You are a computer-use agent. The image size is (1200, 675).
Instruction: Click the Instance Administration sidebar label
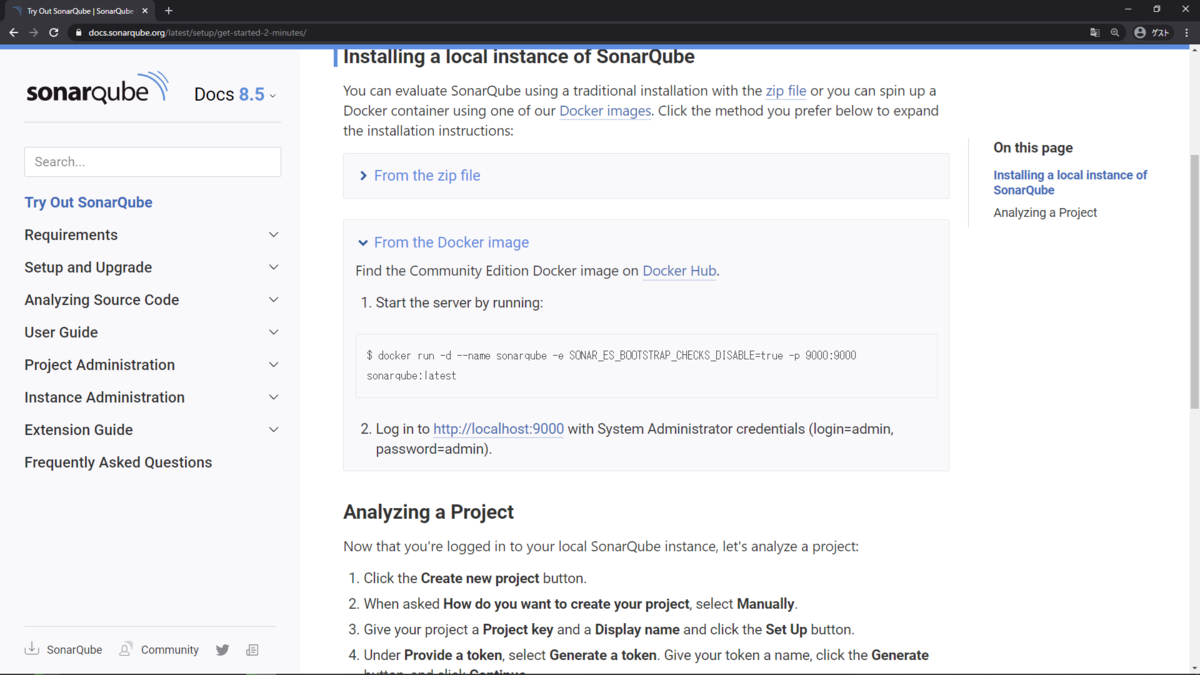(105, 397)
